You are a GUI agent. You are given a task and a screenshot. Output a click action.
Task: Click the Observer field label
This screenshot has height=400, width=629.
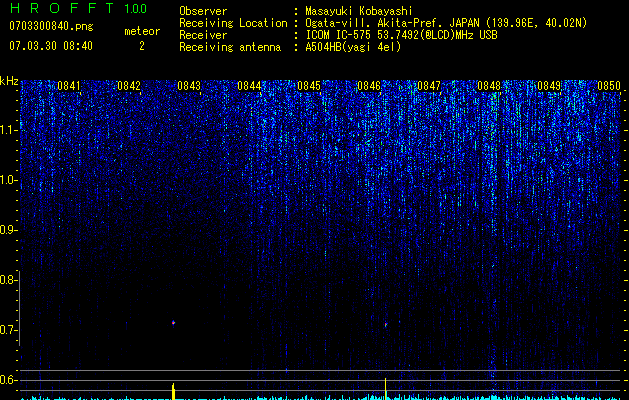203,11
